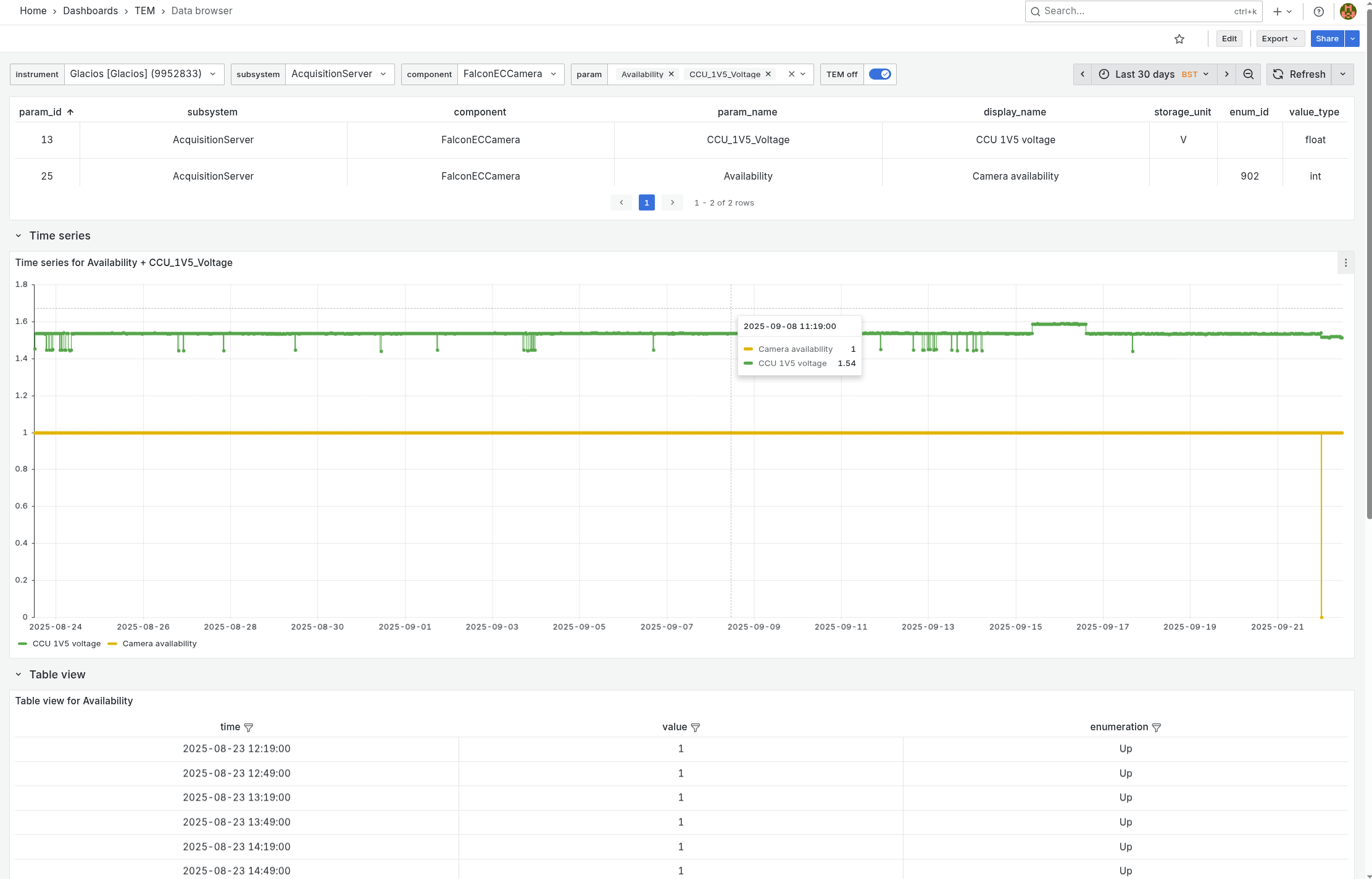Image resolution: width=1372 pixels, height=879 pixels.
Task: Filter the value column in table view
Action: 696,727
